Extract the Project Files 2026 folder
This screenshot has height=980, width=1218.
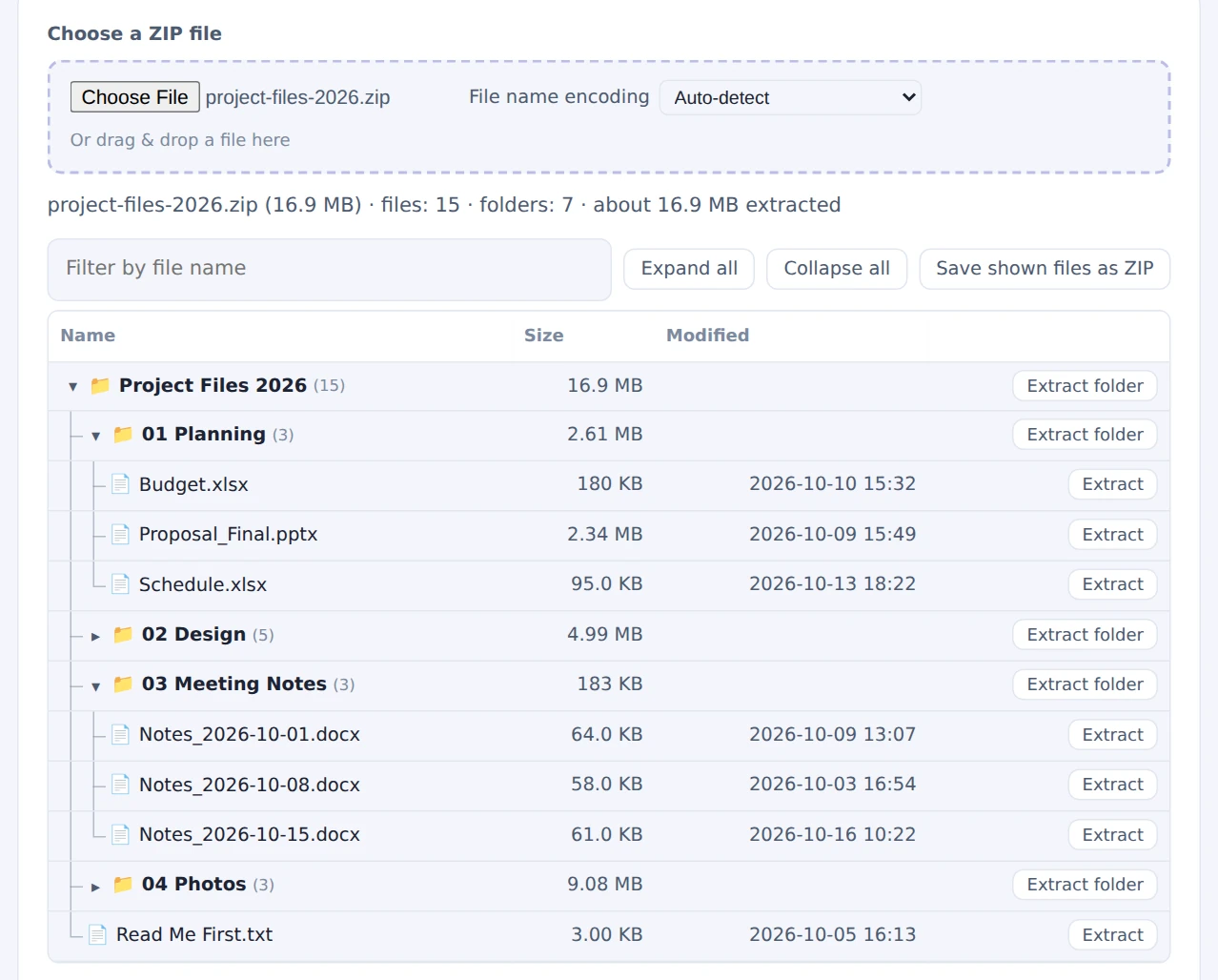[x=1085, y=386]
